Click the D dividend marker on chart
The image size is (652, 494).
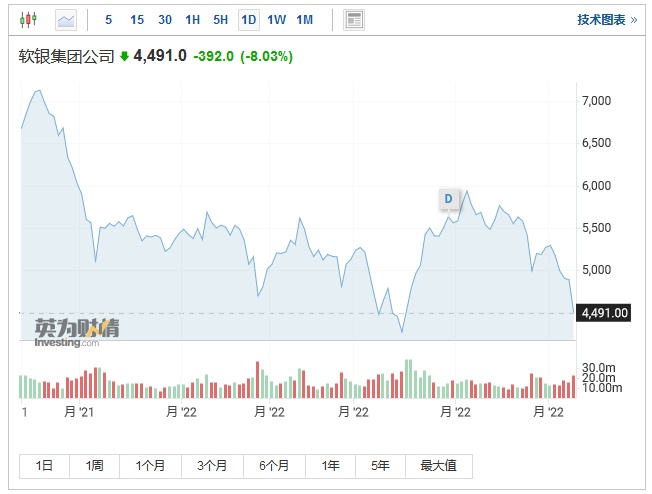(448, 199)
